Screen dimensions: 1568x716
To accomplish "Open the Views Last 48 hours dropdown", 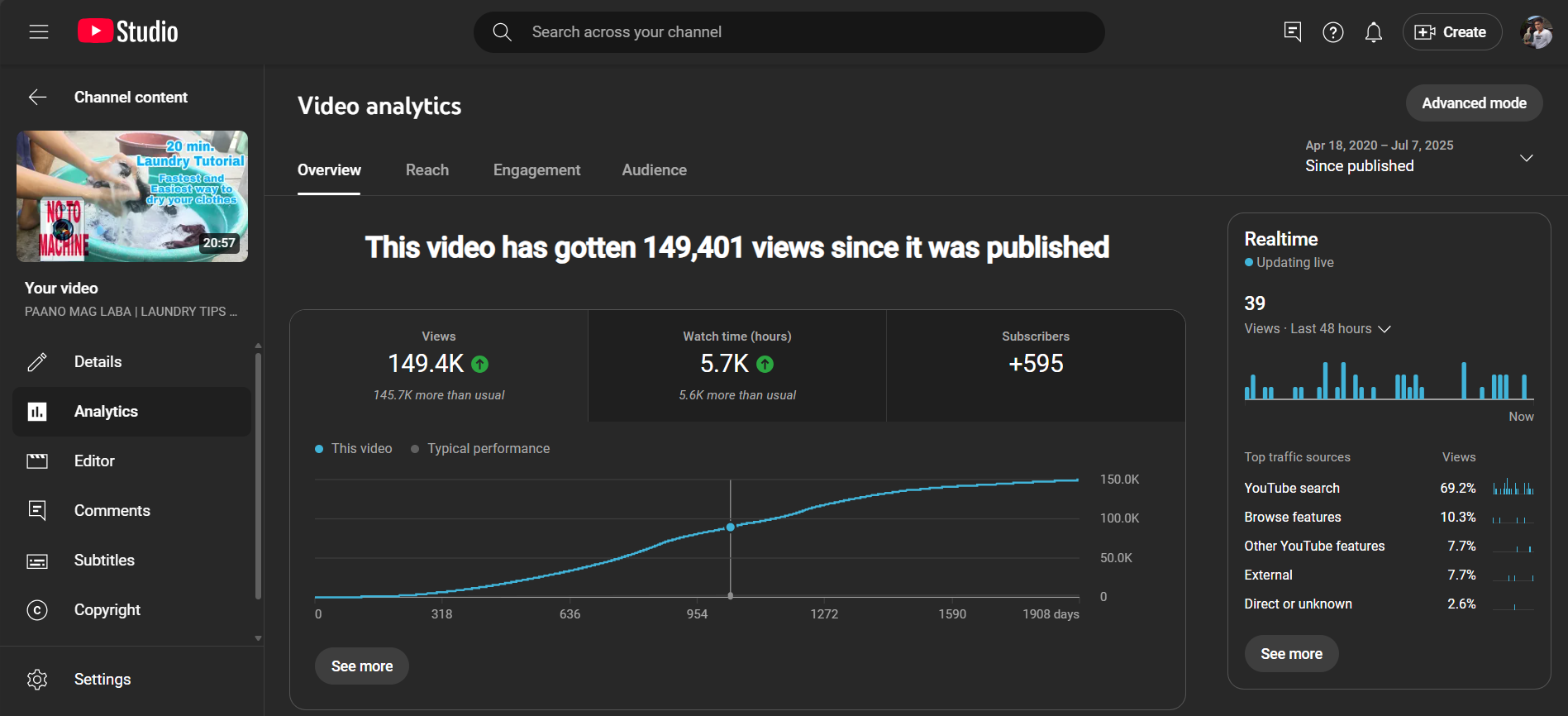I will tap(1318, 329).
